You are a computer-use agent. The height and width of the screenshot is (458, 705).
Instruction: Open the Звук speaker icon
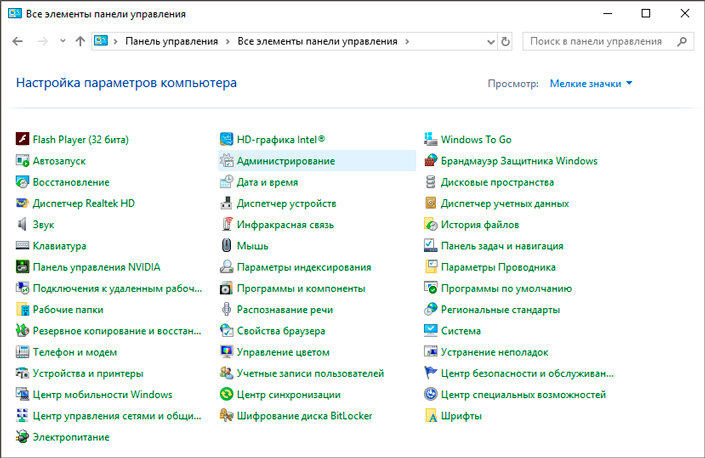pyautogui.click(x=22, y=224)
